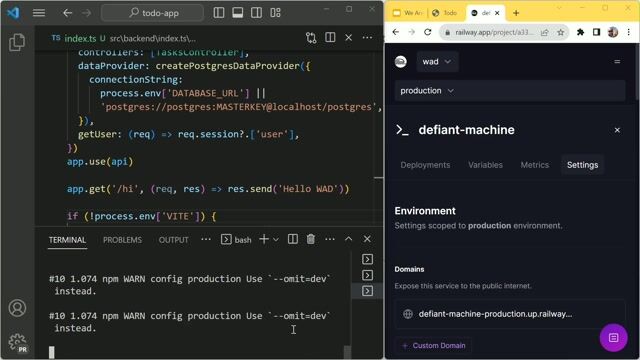The height and width of the screenshot is (360, 640).
Task: Toggle bottom panel layout icon
Action: click(x=238, y=13)
